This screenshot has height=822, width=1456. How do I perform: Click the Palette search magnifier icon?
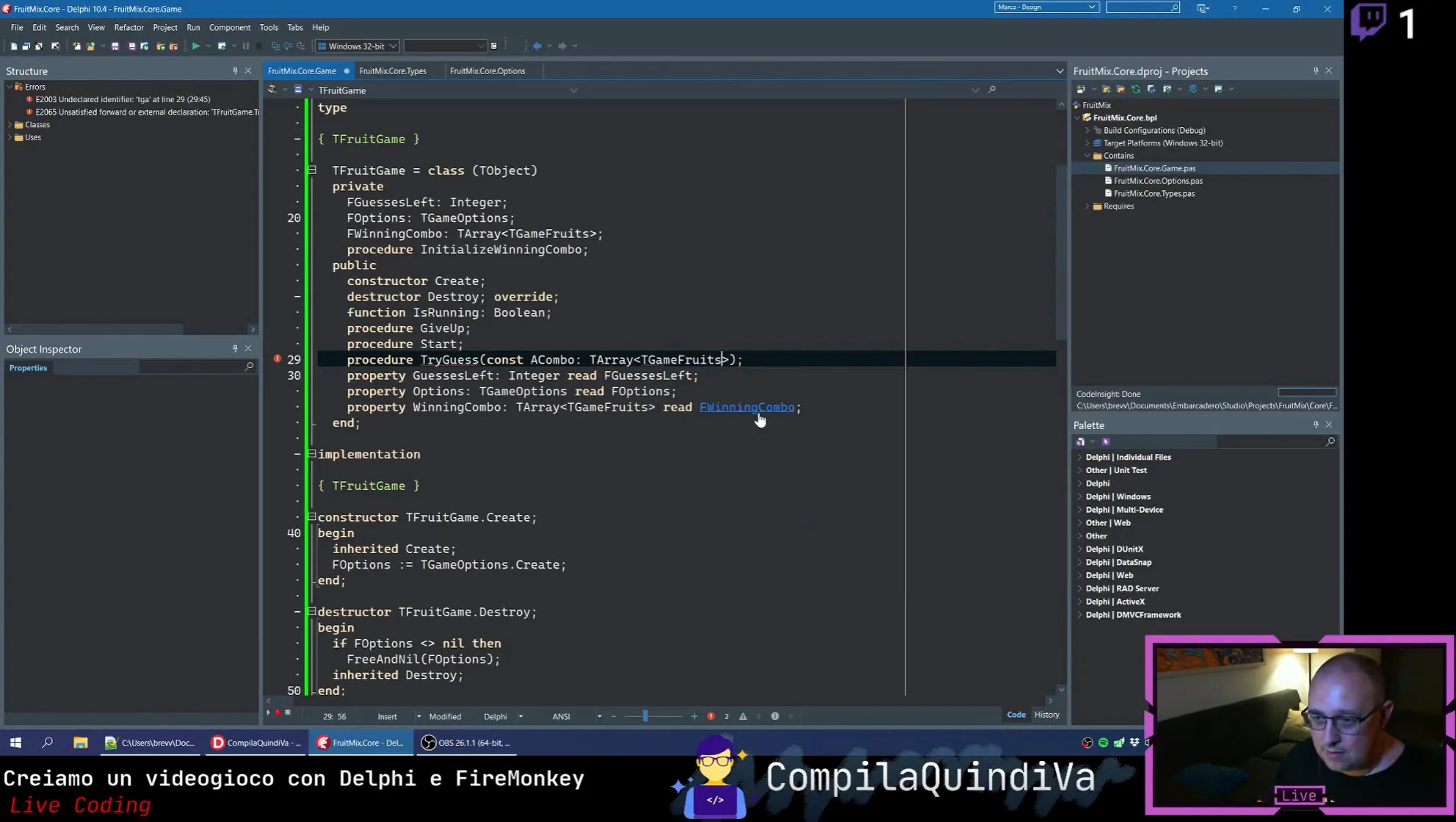click(1330, 441)
